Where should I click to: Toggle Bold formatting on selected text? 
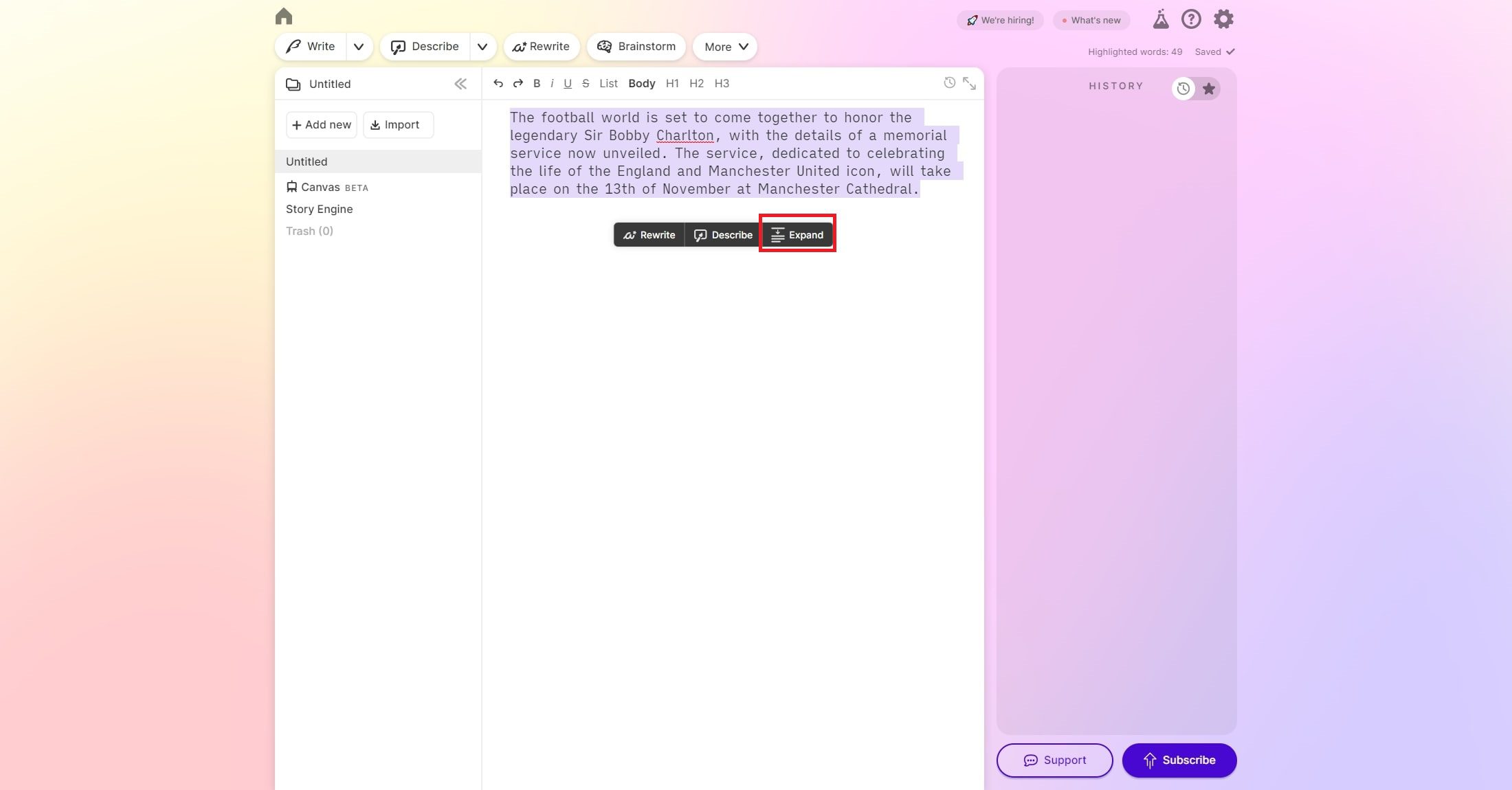pos(537,84)
